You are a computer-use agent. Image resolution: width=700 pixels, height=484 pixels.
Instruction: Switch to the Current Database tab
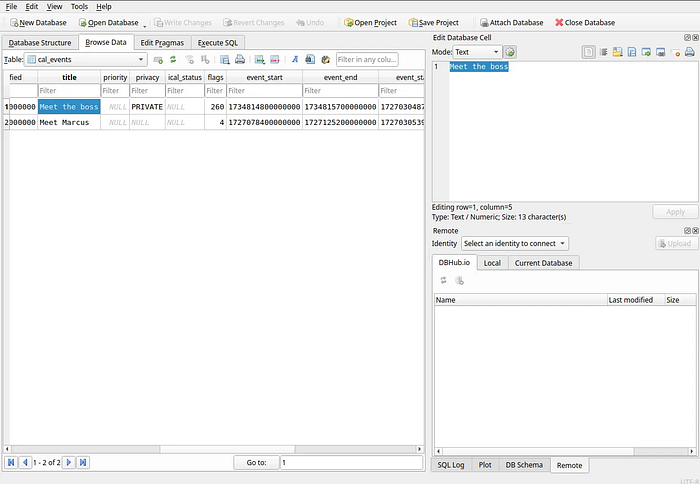543,263
